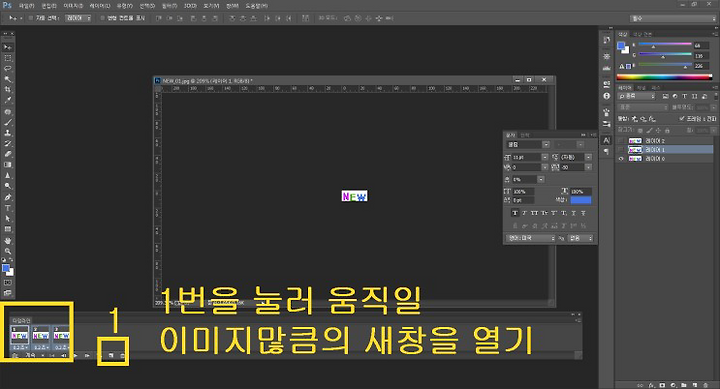Toggle faux bold in Character panel
This screenshot has height=389, width=720.
(x=514, y=213)
